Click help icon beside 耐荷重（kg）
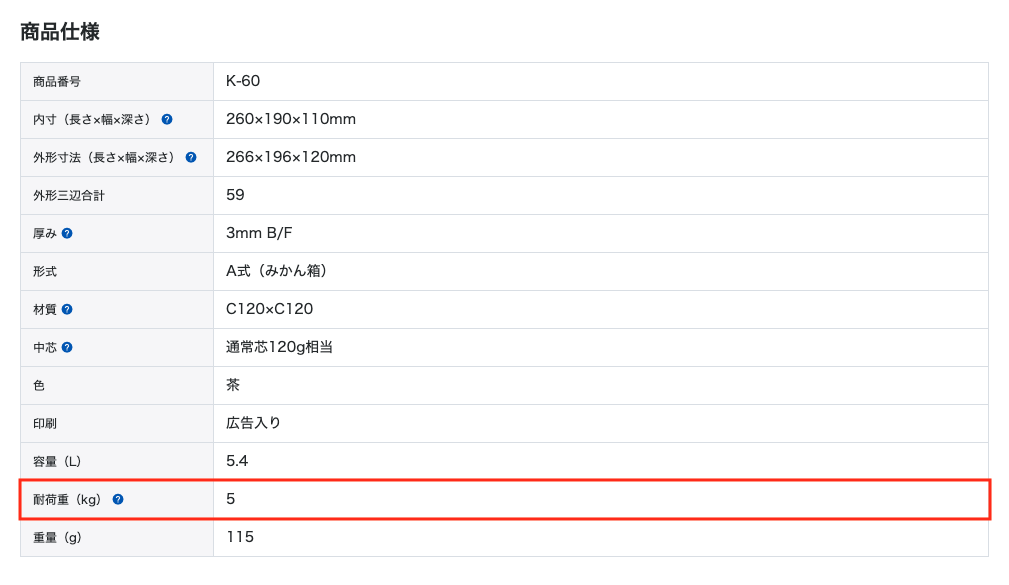1009x585 pixels. click(x=118, y=499)
